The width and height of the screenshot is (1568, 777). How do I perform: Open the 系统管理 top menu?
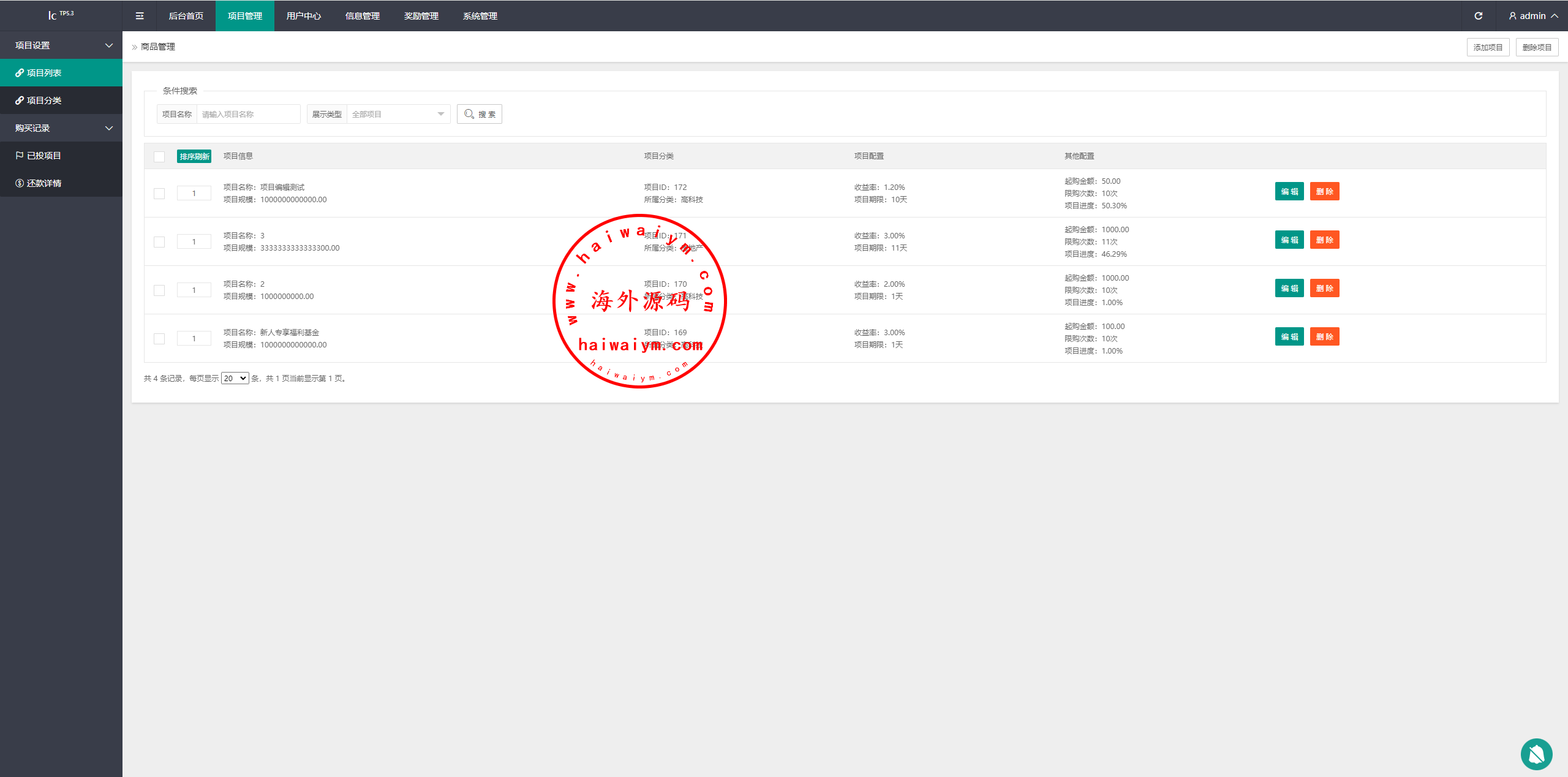pyautogui.click(x=480, y=16)
